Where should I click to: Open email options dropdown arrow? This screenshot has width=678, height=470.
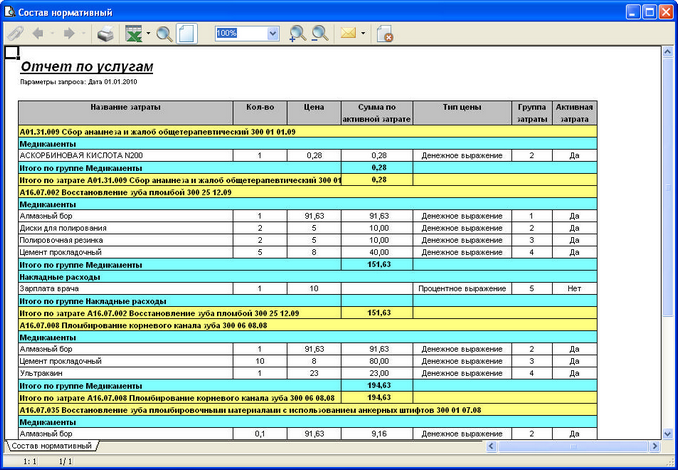363,33
